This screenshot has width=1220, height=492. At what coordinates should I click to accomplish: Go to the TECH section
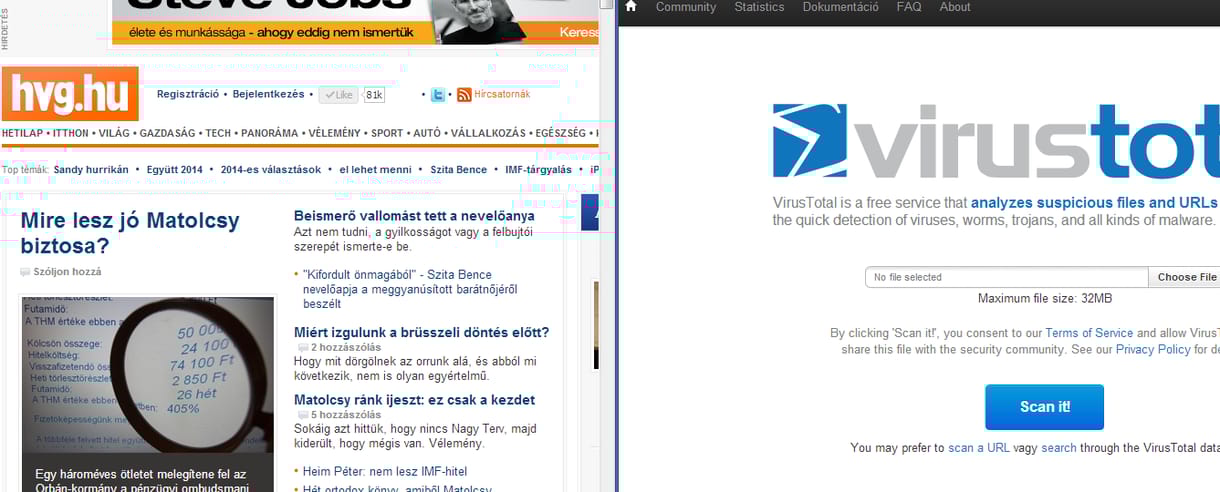(x=219, y=133)
